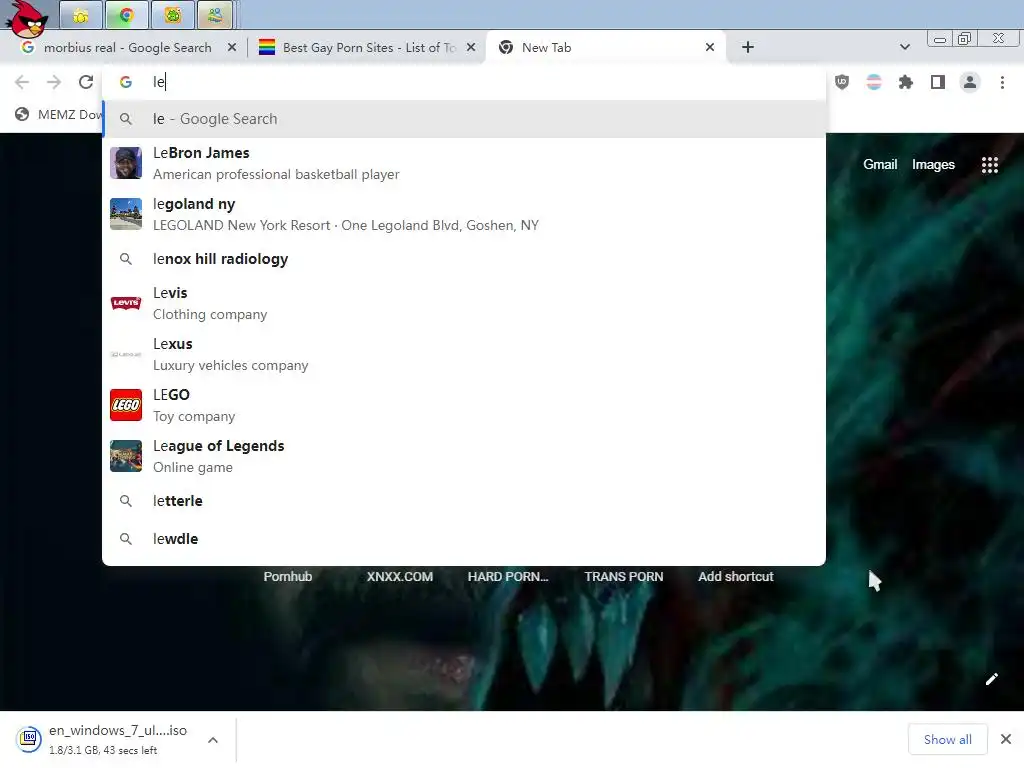
Task: Open the Google apps grid icon
Action: pos(989,165)
